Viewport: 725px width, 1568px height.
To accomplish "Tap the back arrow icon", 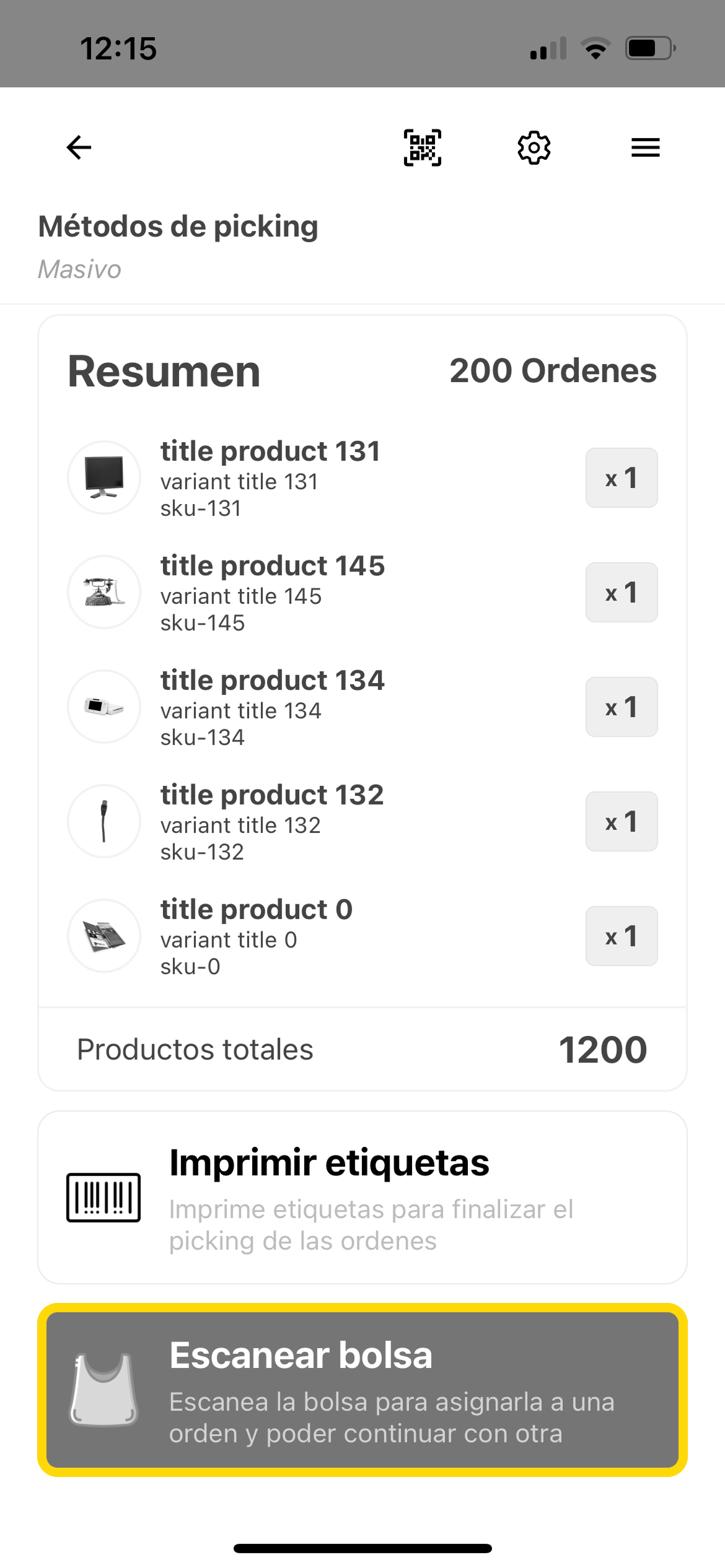I will (79, 147).
